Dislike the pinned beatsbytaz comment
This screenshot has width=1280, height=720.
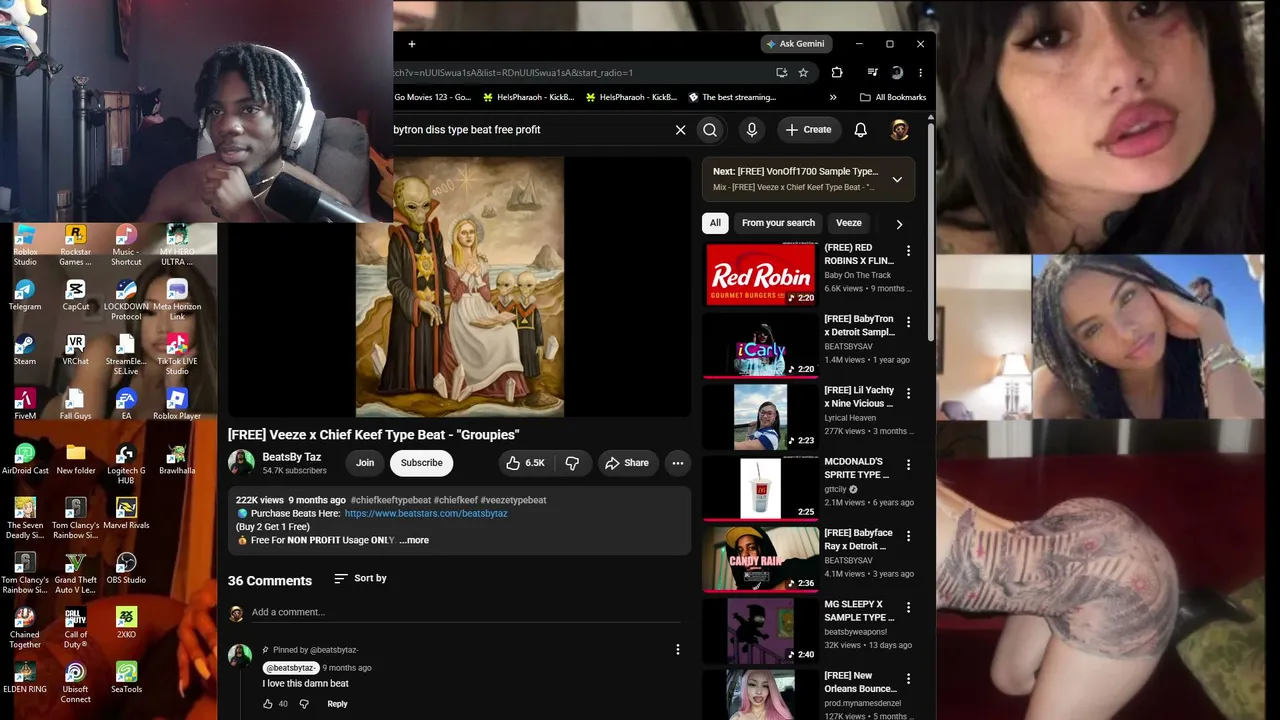click(x=304, y=704)
